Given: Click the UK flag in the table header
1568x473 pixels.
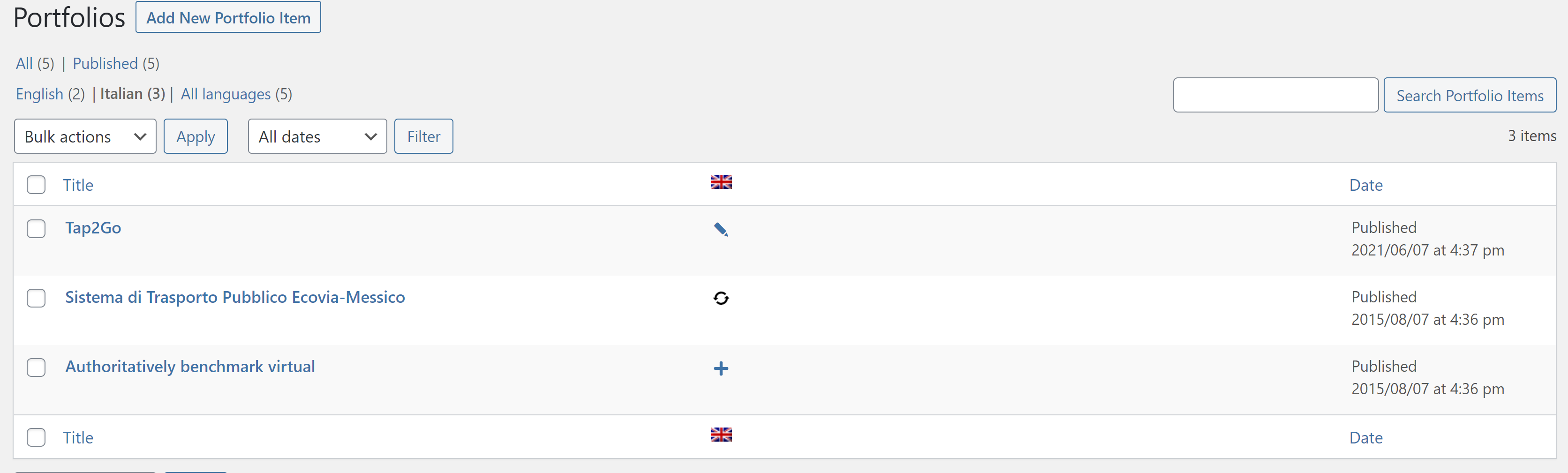Looking at the screenshot, I should click(721, 182).
